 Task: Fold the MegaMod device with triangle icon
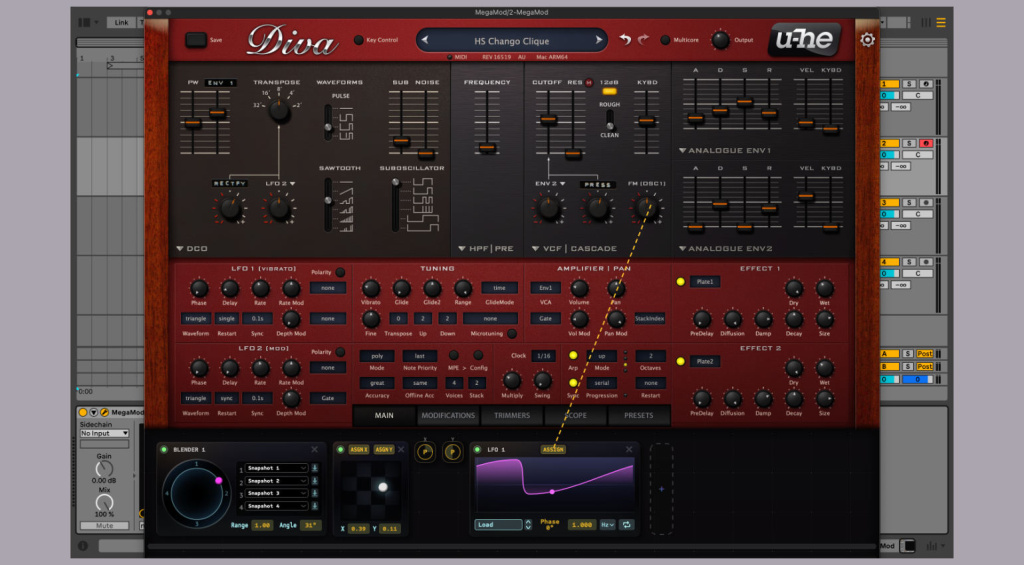pyautogui.click(x=93, y=412)
